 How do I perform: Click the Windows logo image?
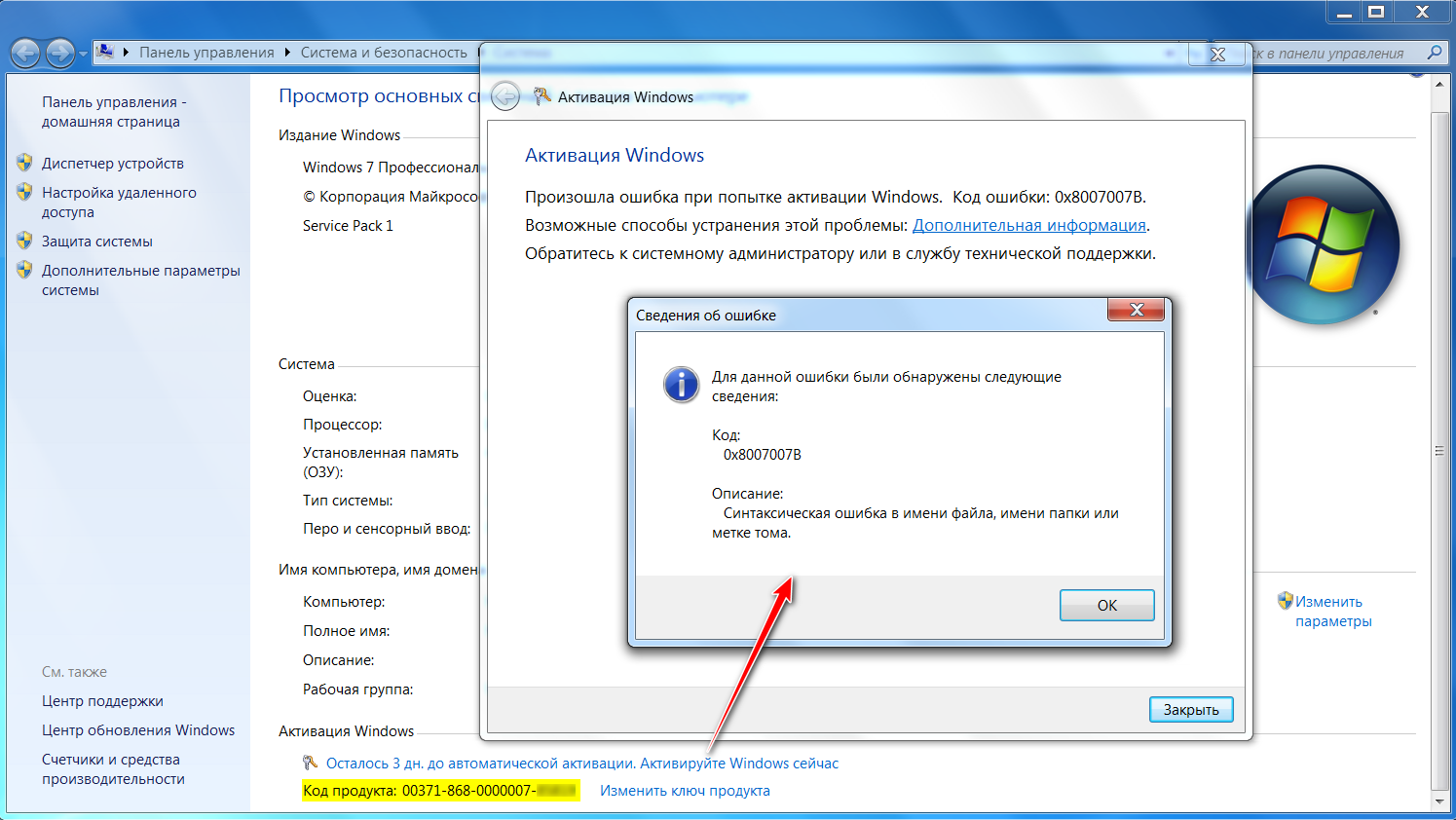coord(1323,244)
